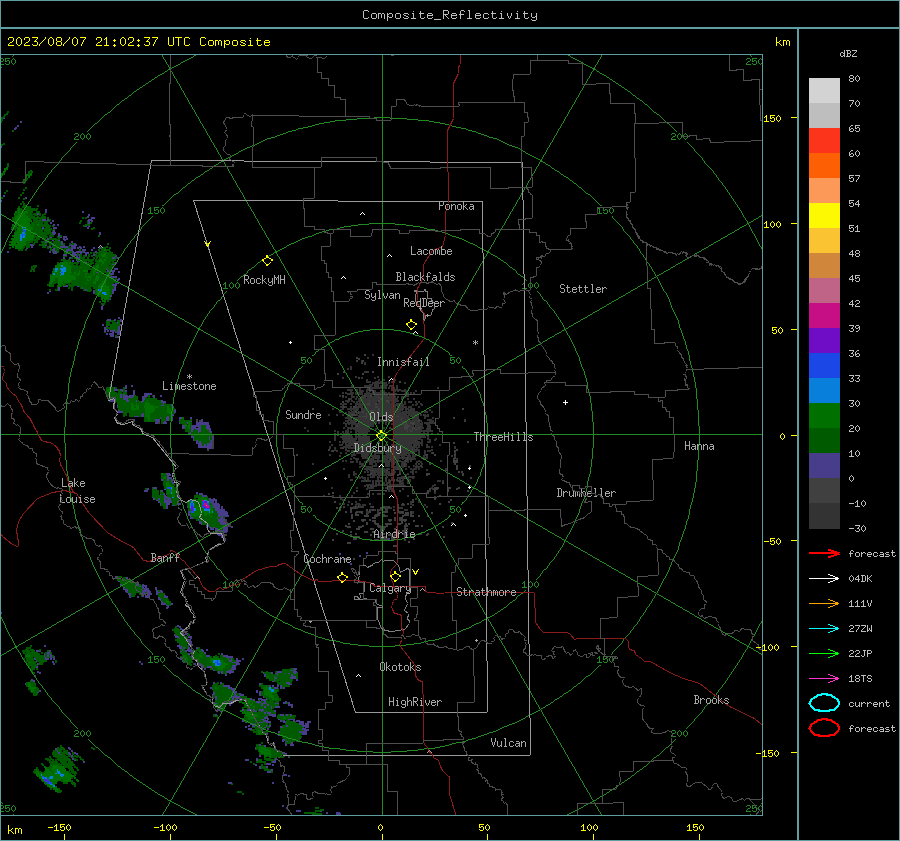Click the Limestone label
The width and height of the screenshot is (900, 841).
[x=189, y=386]
